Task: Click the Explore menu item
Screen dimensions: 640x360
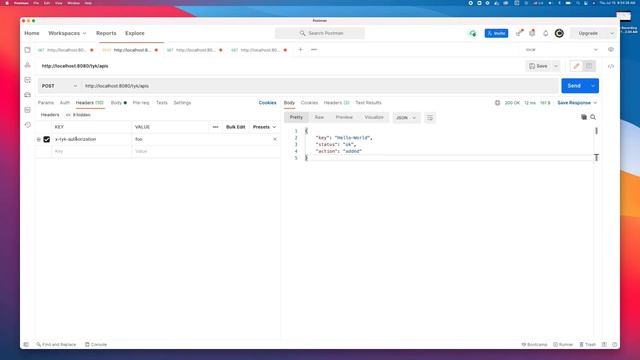Action: (135, 33)
